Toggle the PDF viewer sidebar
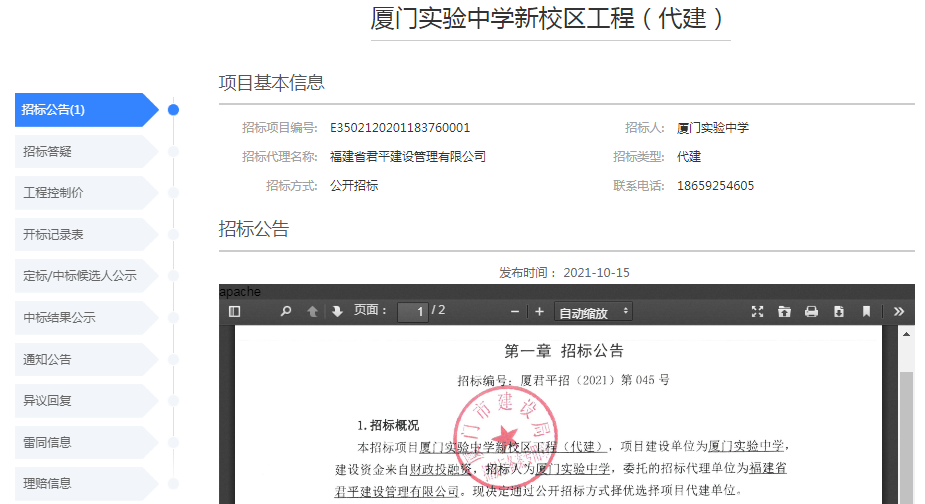This screenshot has height=504, width=925. [x=234, y=311]
